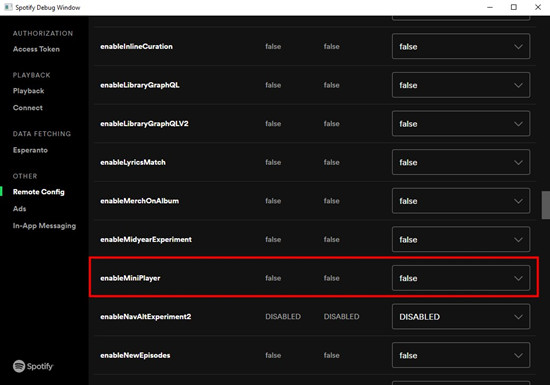Image resolution: width=550 pixels, height=385 pixels.
Task: Open enableNavAltExperiment2 DISABLED dropdown
Action: pyautogui.click(x=461, y=316)
